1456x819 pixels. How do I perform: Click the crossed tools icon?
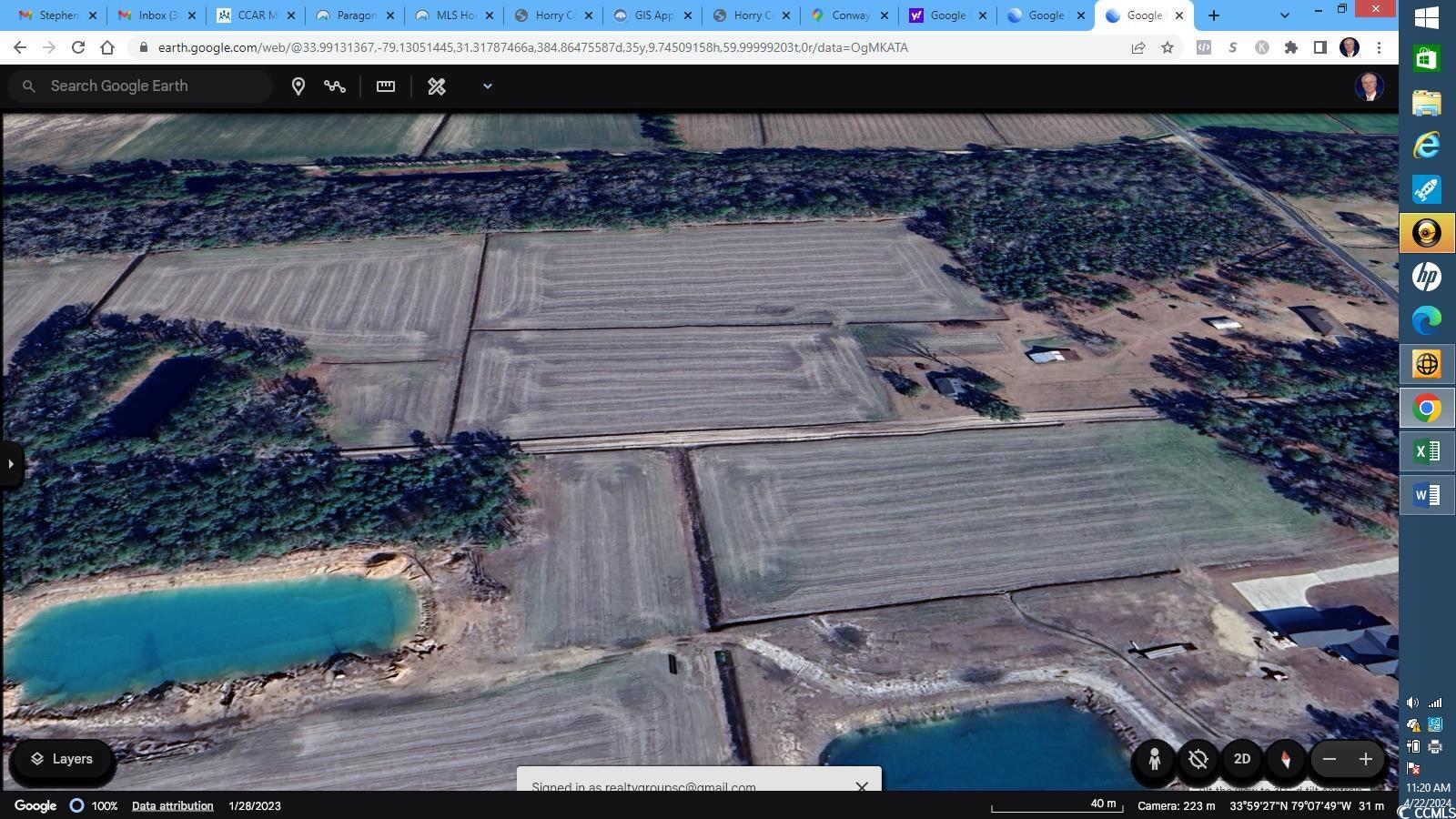437,86
